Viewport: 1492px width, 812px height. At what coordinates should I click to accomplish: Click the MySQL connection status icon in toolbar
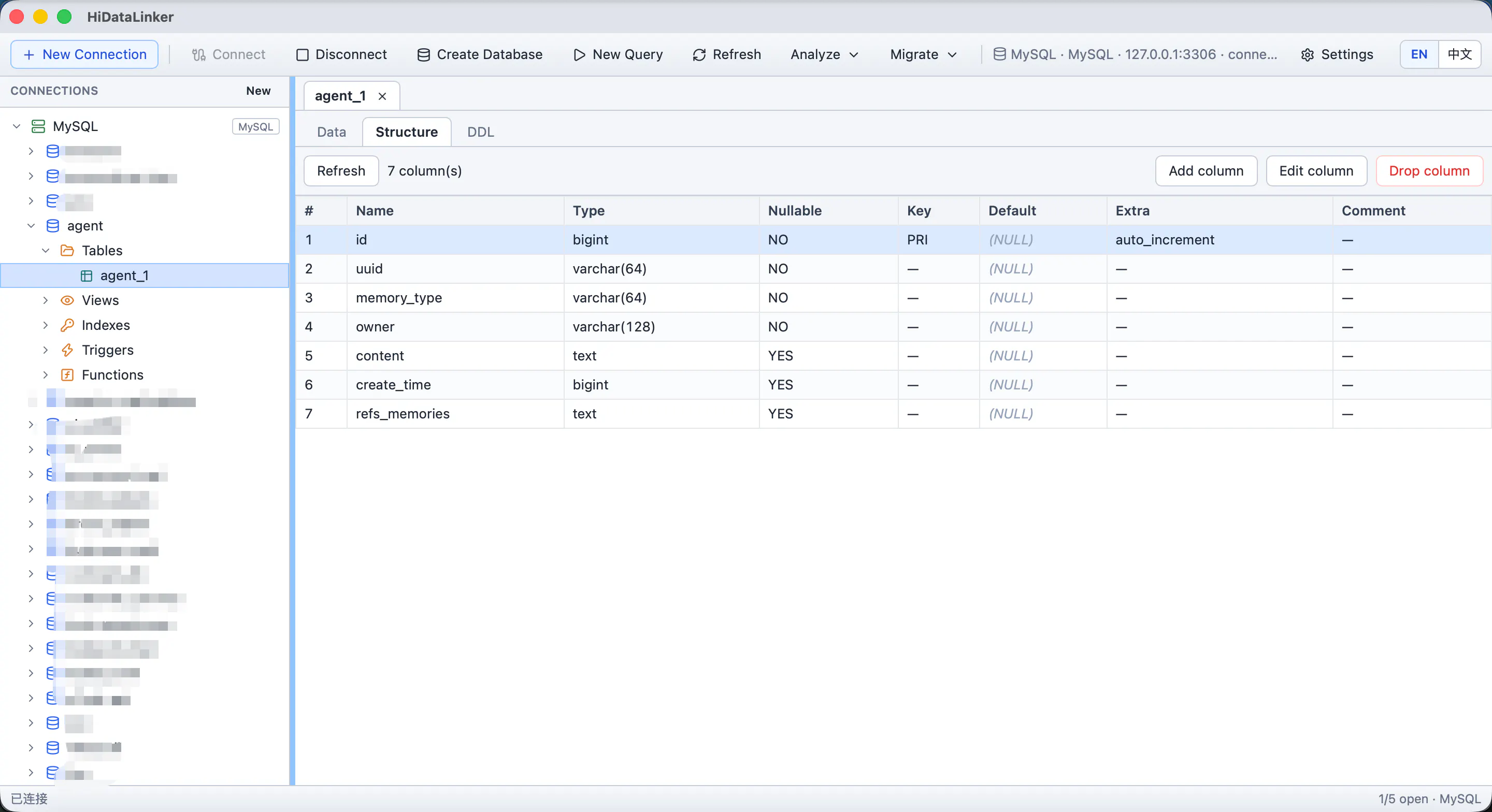point(999,54)
